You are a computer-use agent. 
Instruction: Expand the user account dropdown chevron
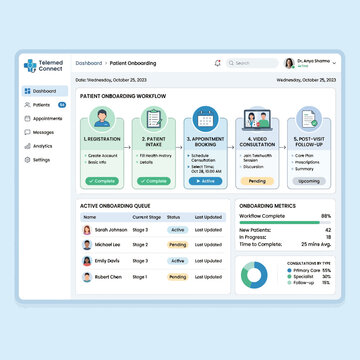[334, 63]
